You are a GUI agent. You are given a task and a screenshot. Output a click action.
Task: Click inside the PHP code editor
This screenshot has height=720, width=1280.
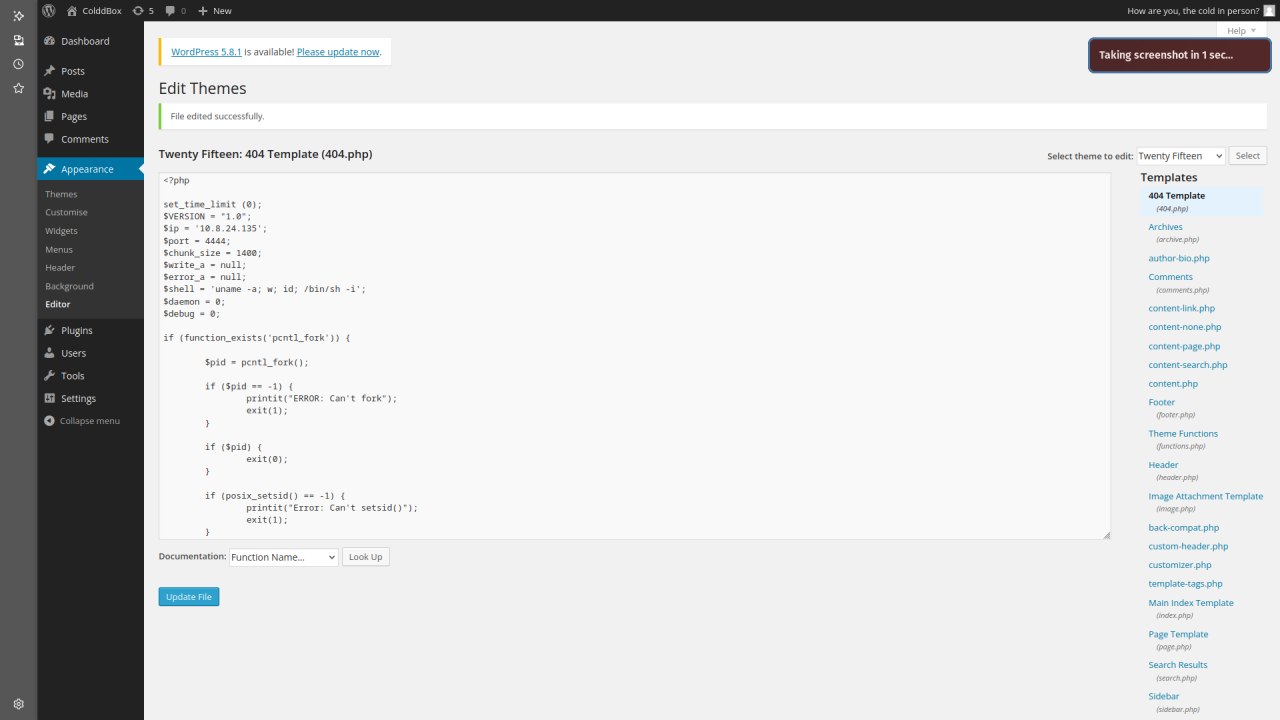tap(634, 356)
